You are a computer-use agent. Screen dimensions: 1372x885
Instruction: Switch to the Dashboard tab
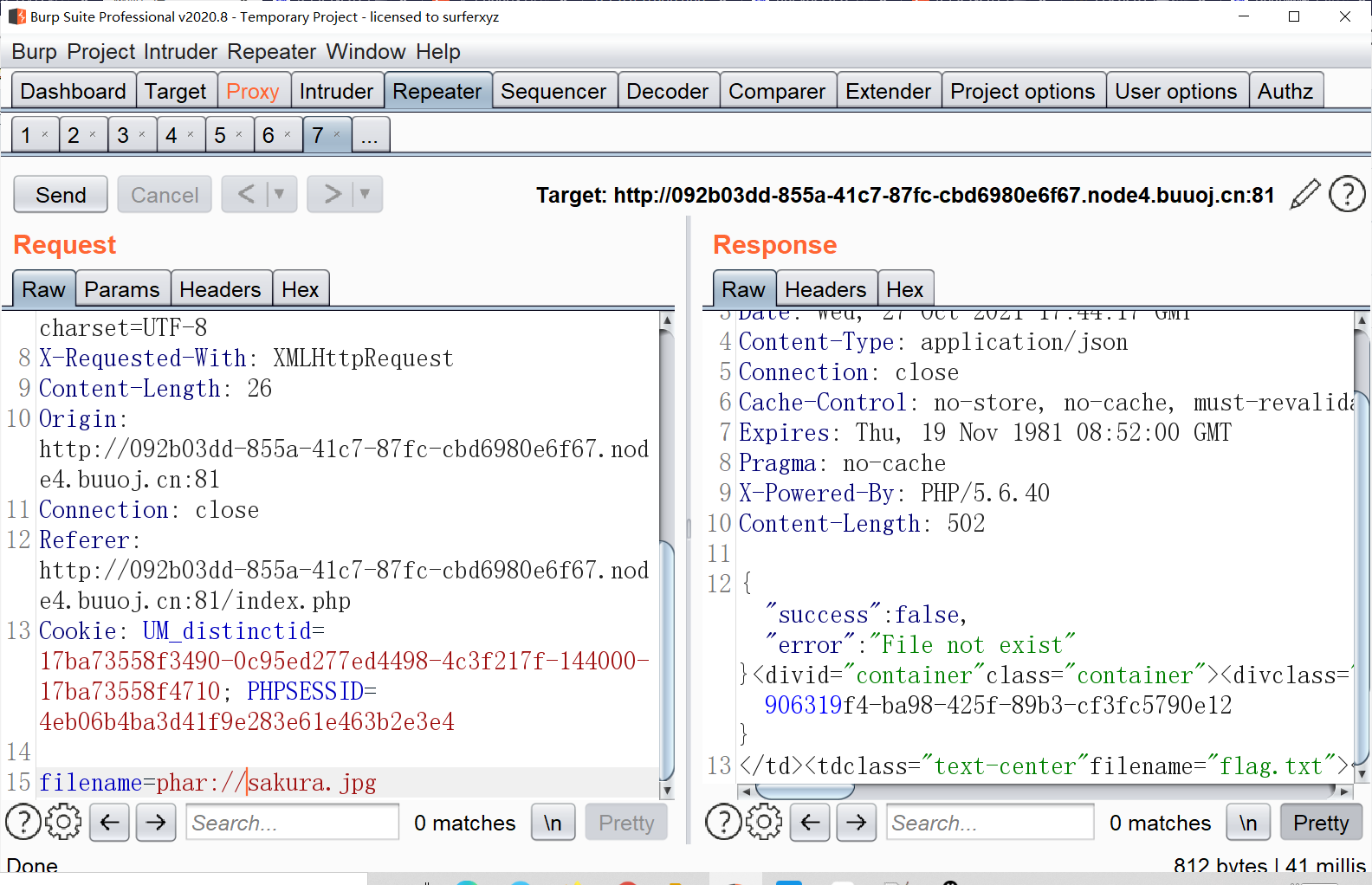pyautogui.click(x=73, y=91)
